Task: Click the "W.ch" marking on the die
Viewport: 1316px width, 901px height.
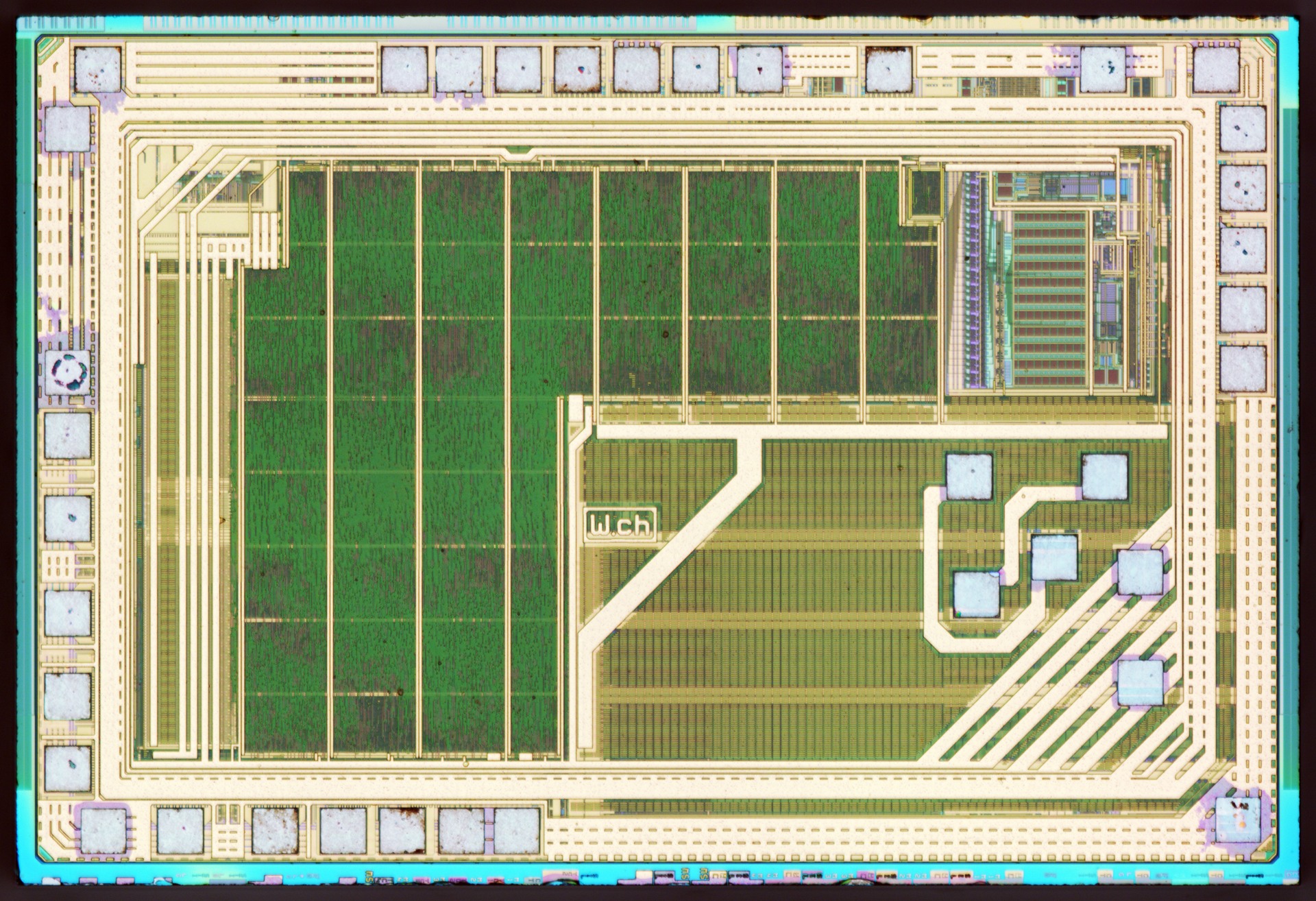Action: point(621,525)
